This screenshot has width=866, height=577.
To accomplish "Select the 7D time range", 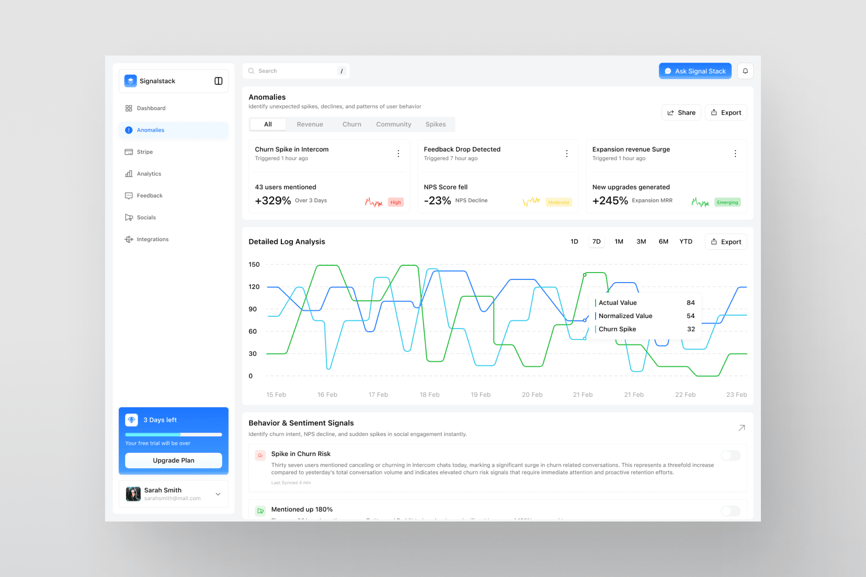I will point(596,242).
